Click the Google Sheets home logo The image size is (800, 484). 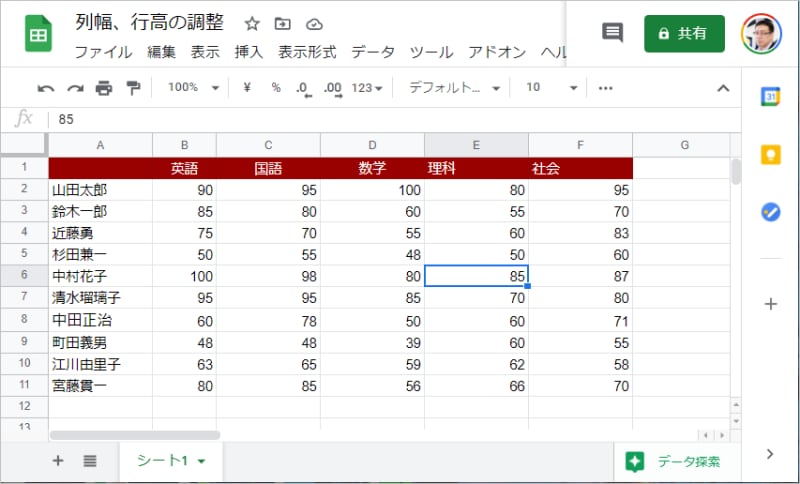click(38, 34)
